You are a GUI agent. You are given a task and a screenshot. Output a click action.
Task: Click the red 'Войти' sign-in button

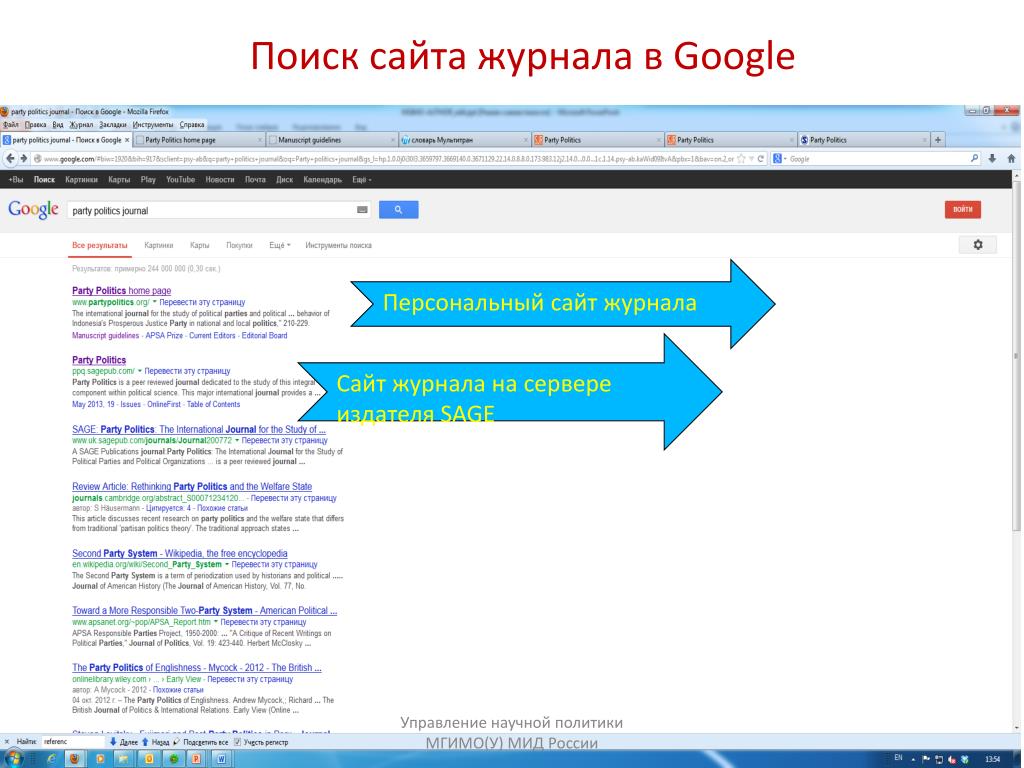pos(963,210)
